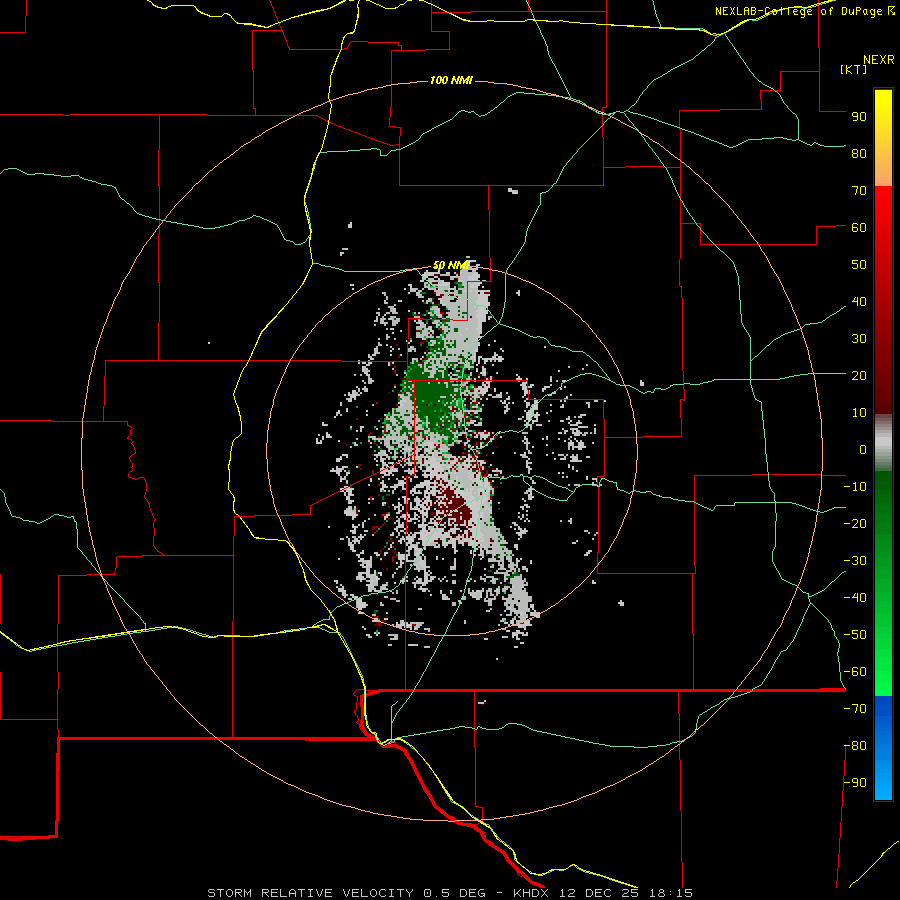Image resolution: width=900 pixels, height=900 pixels.
Task: Click the "50 NMI" range ring label
Action: point(451,265)
